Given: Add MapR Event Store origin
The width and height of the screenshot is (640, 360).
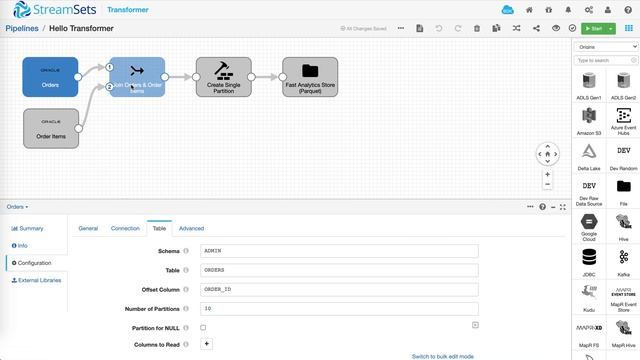Looking at the screenshot, I should tap(623, 298).
